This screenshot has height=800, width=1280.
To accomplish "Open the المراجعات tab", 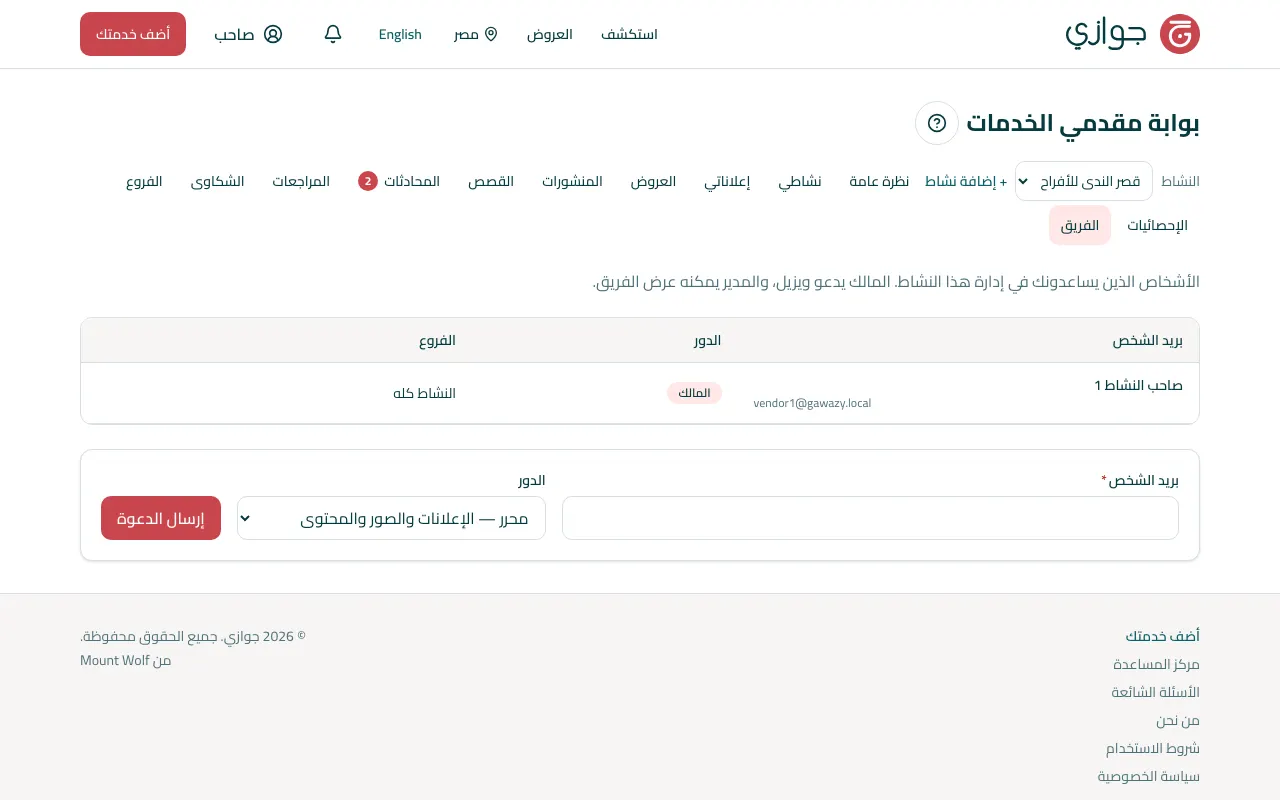I will pyautogui.click(x=301, y=181).
